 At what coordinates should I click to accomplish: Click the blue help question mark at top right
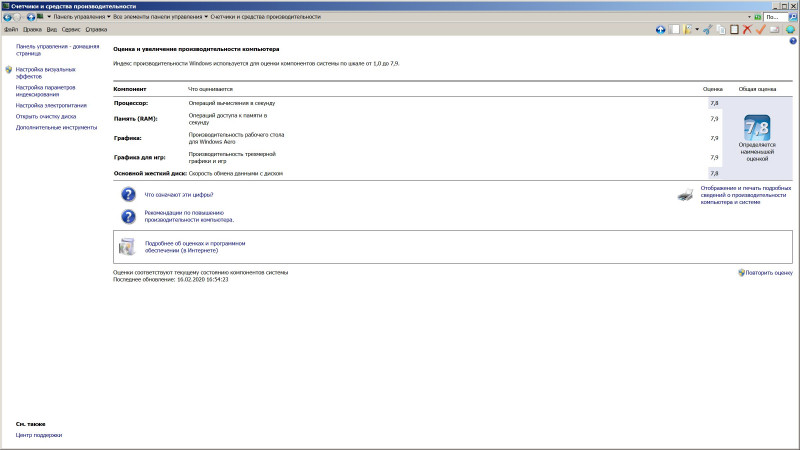[793, 41]
